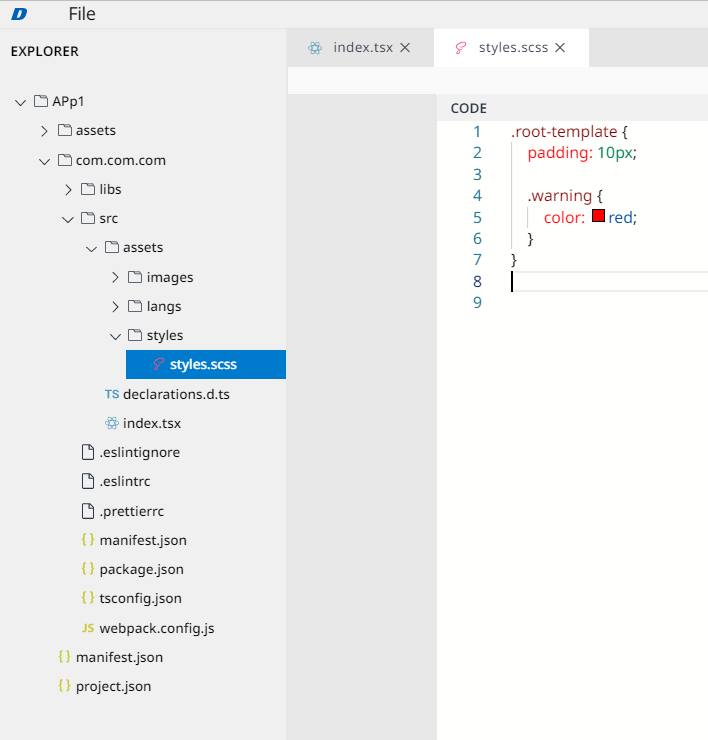This screenshot has width=708, height=740.
Task: Open the .eslintrc file
Action: click(125, 481)
